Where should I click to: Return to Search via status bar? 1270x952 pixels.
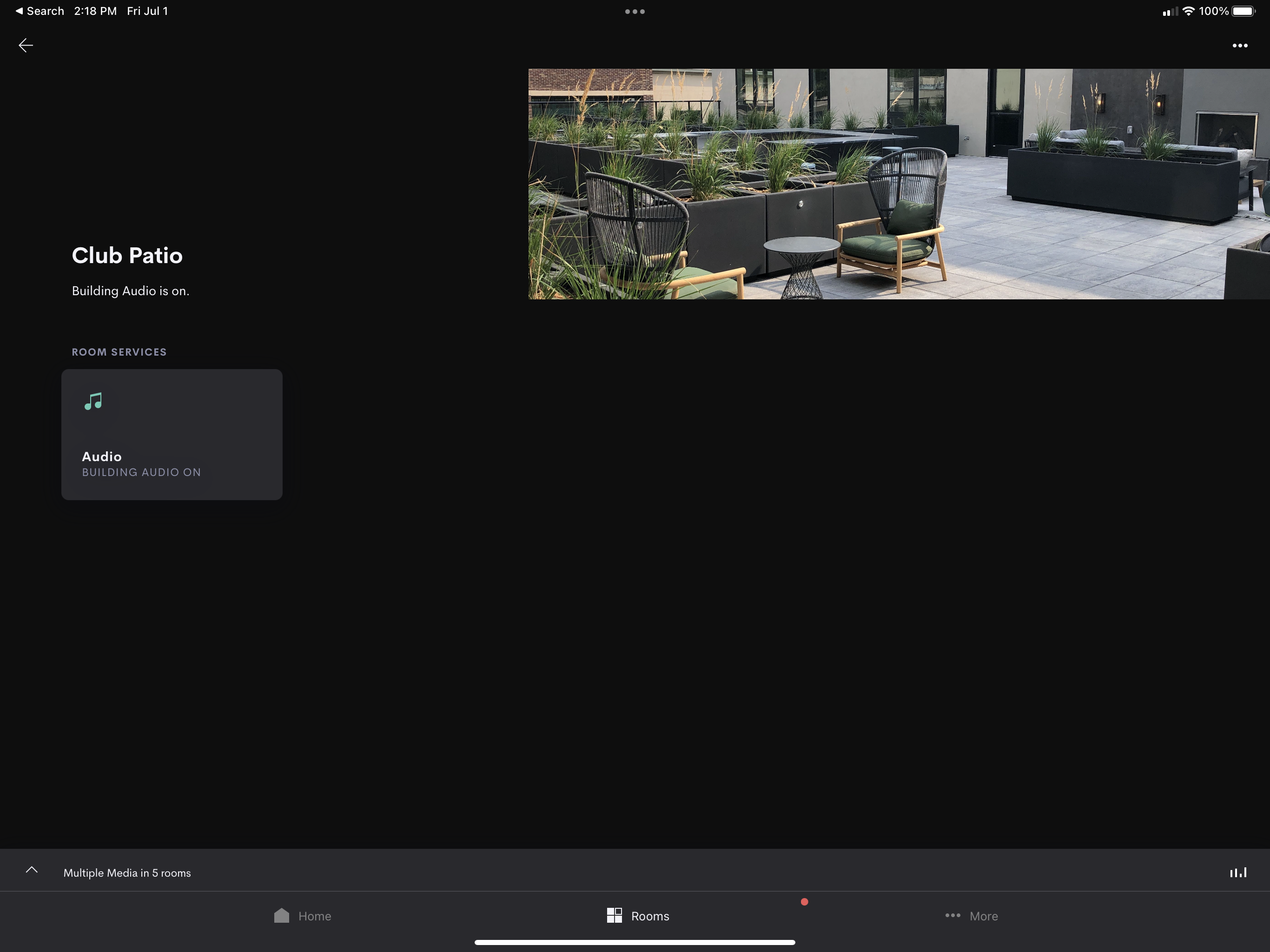point(40,11)
